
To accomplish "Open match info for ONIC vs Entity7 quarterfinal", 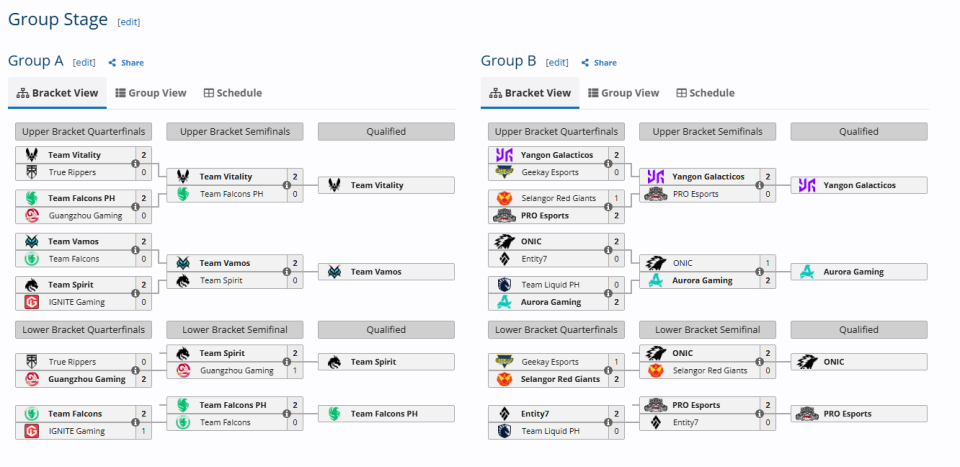I will [608, 250].
